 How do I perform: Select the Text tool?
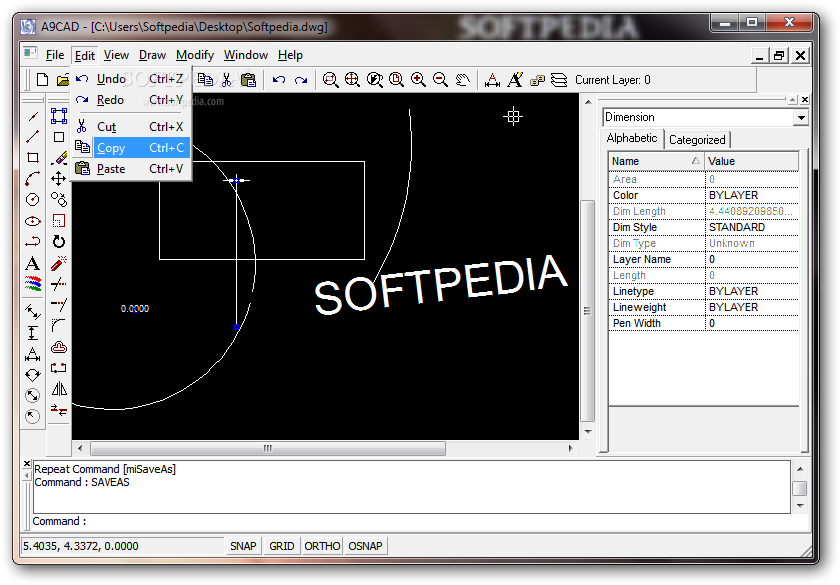[x=33, y=264]
